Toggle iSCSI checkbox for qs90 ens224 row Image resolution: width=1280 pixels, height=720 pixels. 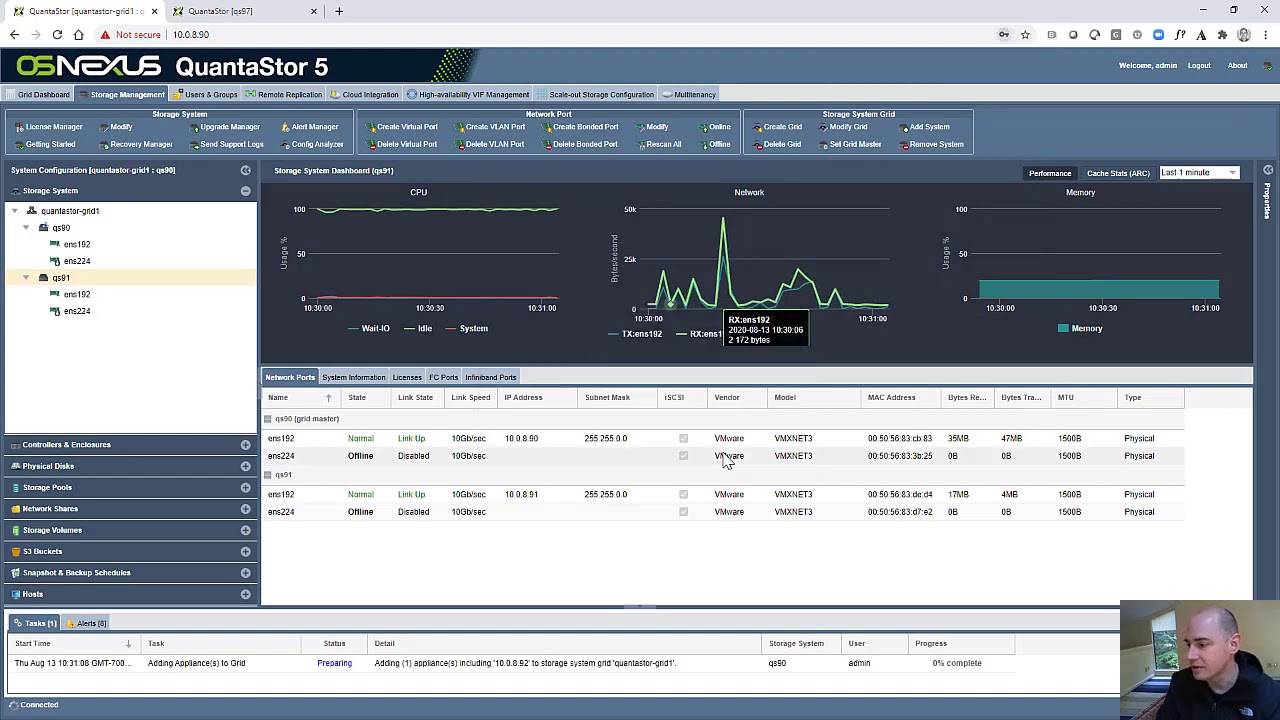coord(683,456)
